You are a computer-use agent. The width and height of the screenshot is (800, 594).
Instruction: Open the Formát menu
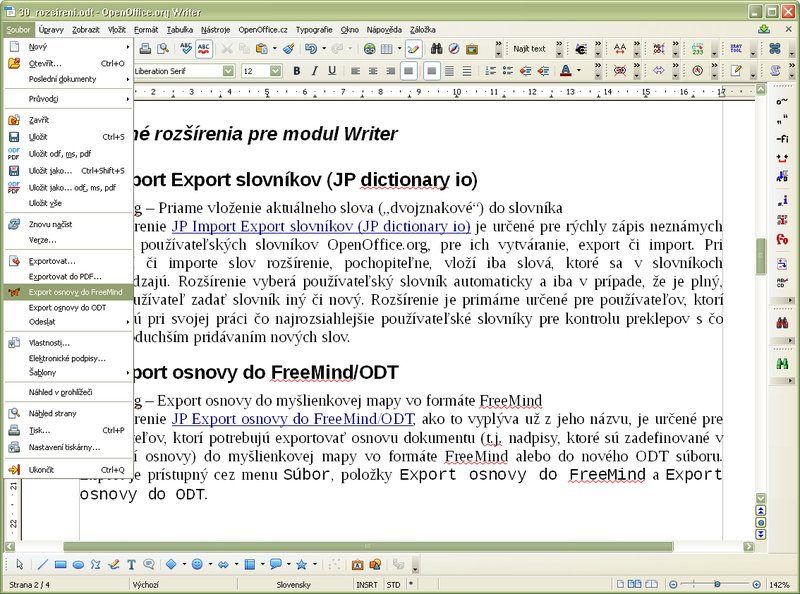click(146, 30)
